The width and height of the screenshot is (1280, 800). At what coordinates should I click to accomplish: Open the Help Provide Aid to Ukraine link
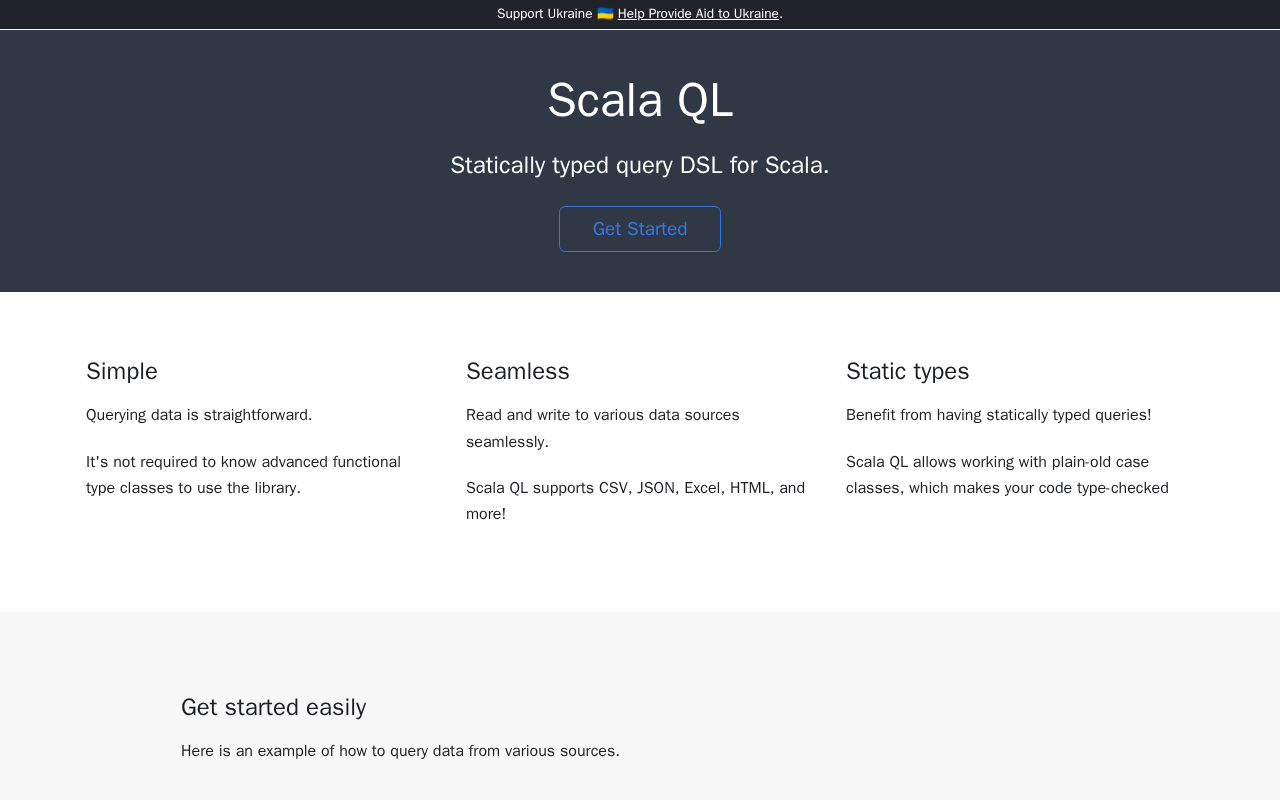(698, 14)
